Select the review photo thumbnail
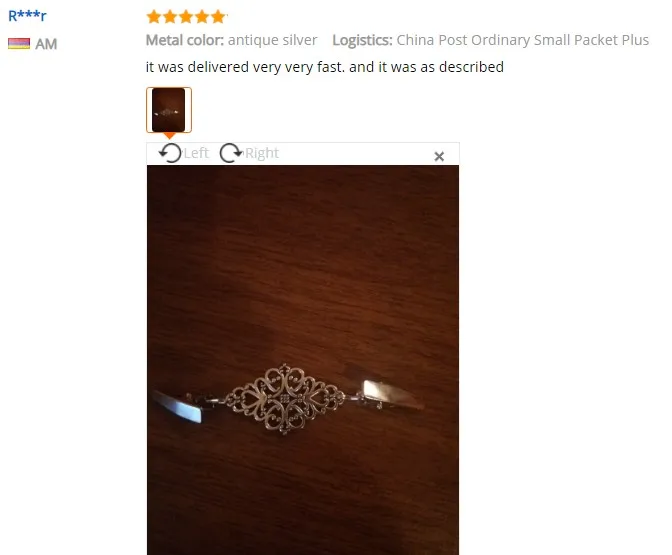Viewport: 672px width, 555px height. coord(169,110)
